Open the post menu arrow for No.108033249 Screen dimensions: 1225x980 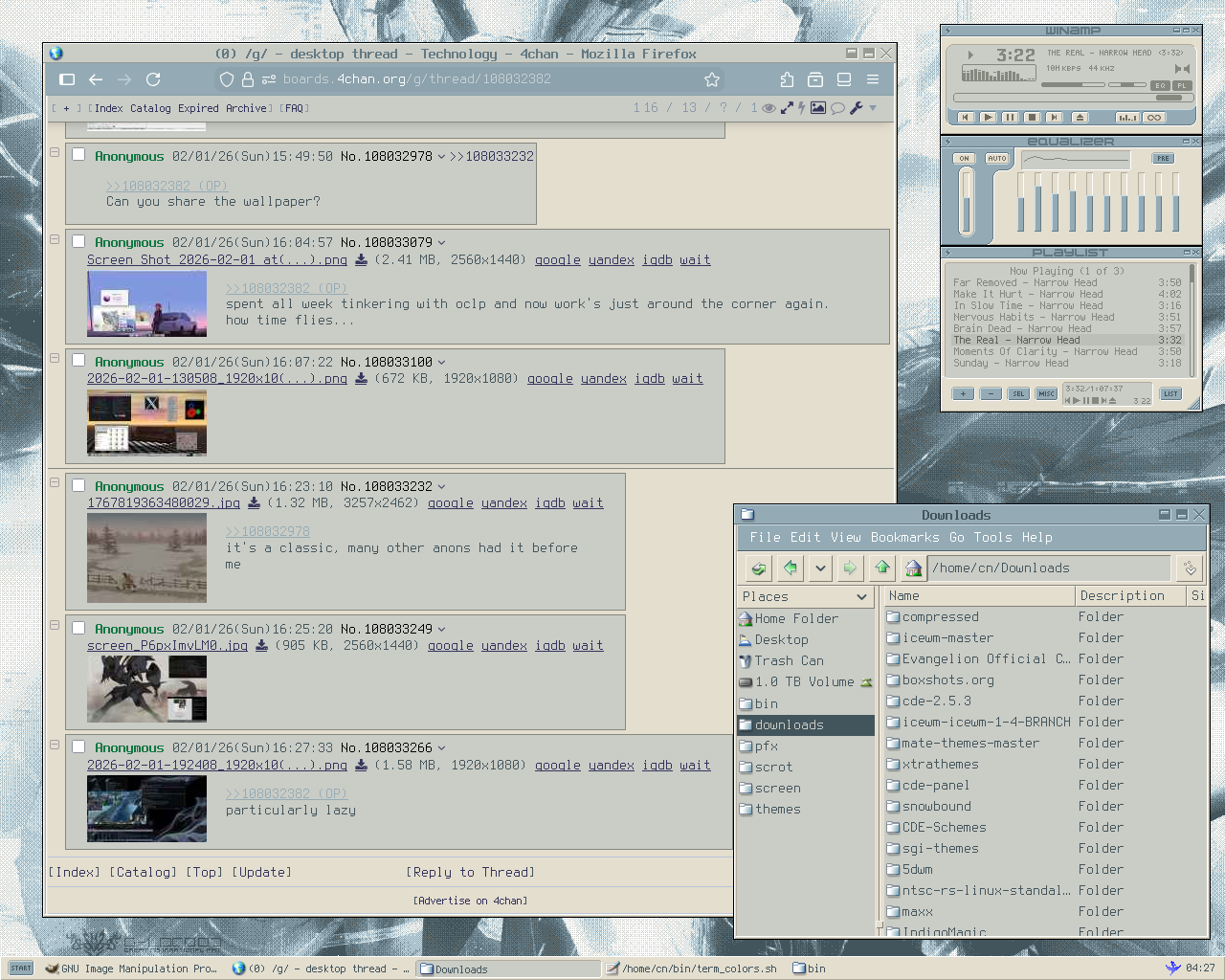tap(441, 630)
